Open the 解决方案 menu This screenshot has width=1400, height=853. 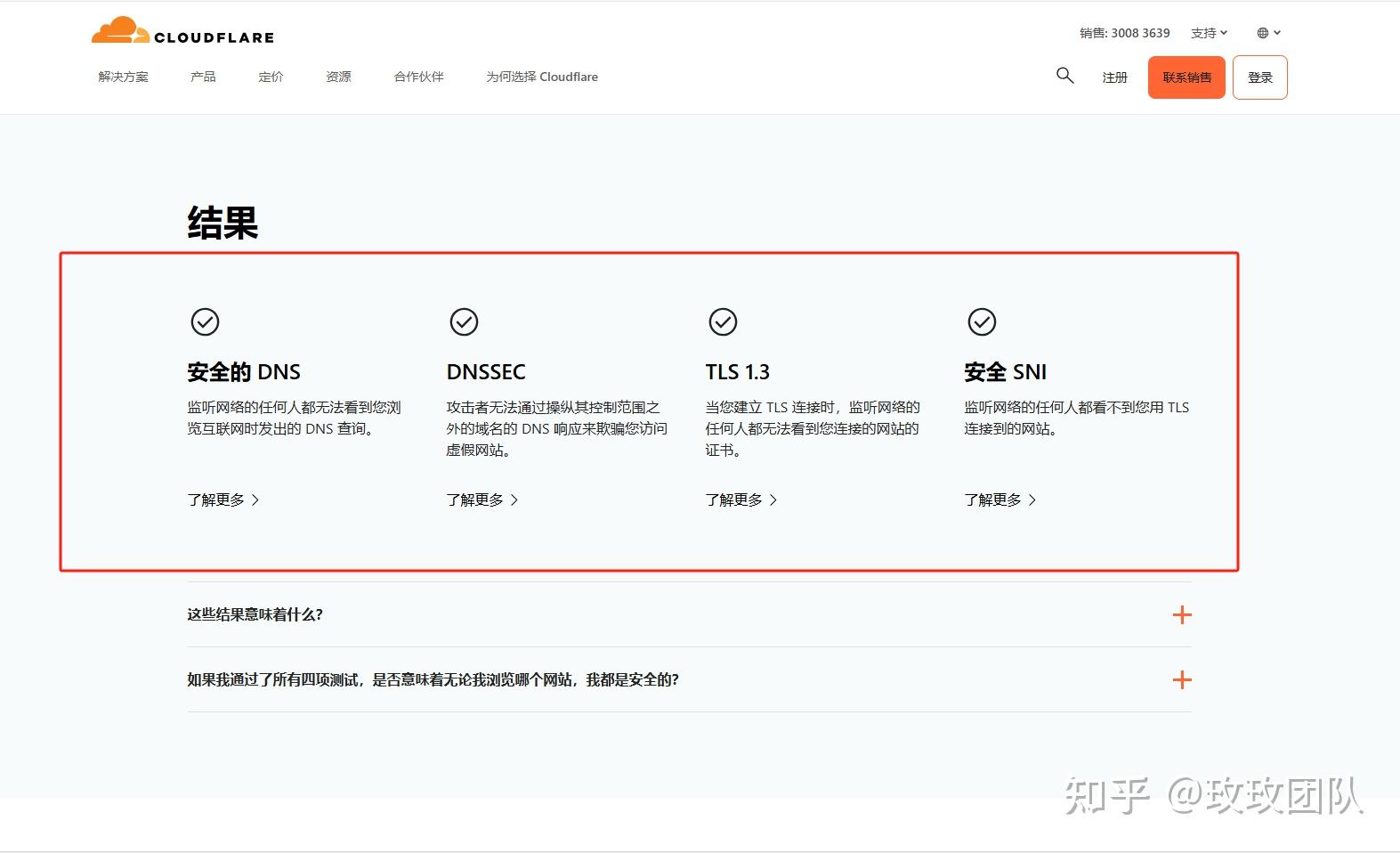(124, 77)
